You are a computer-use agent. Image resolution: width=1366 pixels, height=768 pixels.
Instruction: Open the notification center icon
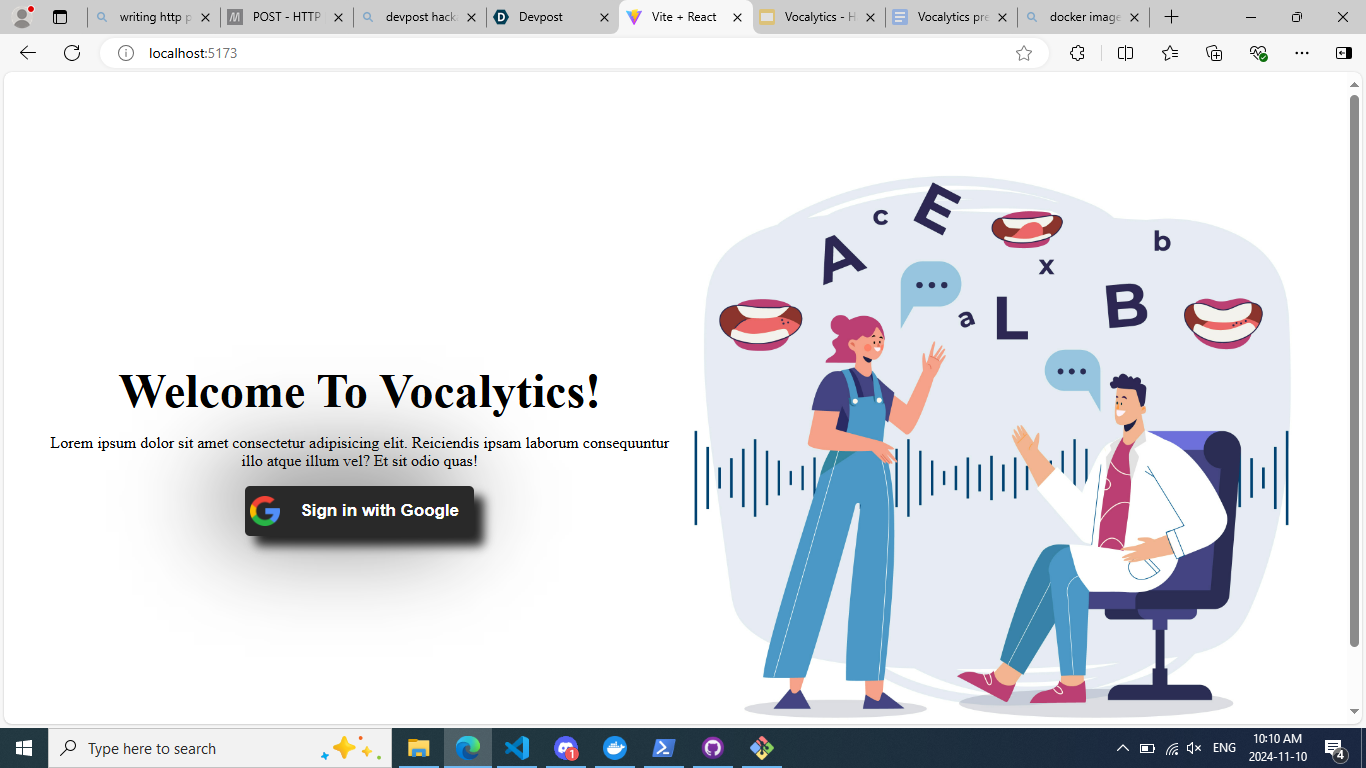pos(1335,748)
